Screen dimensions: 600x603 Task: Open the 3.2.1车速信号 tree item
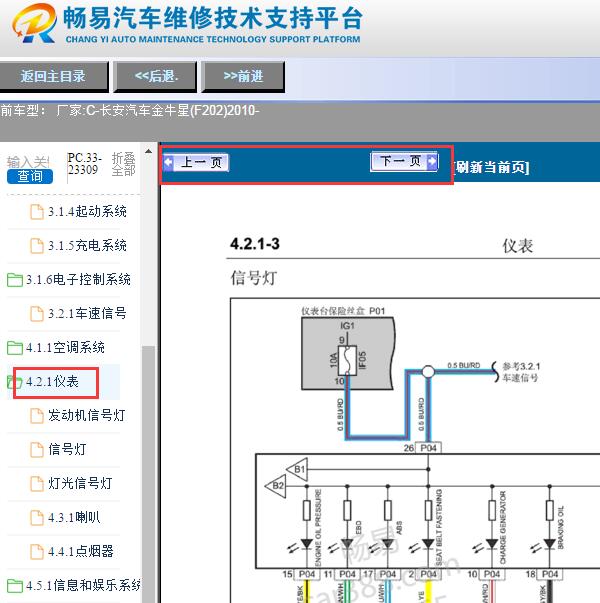[x=87, y=313]
